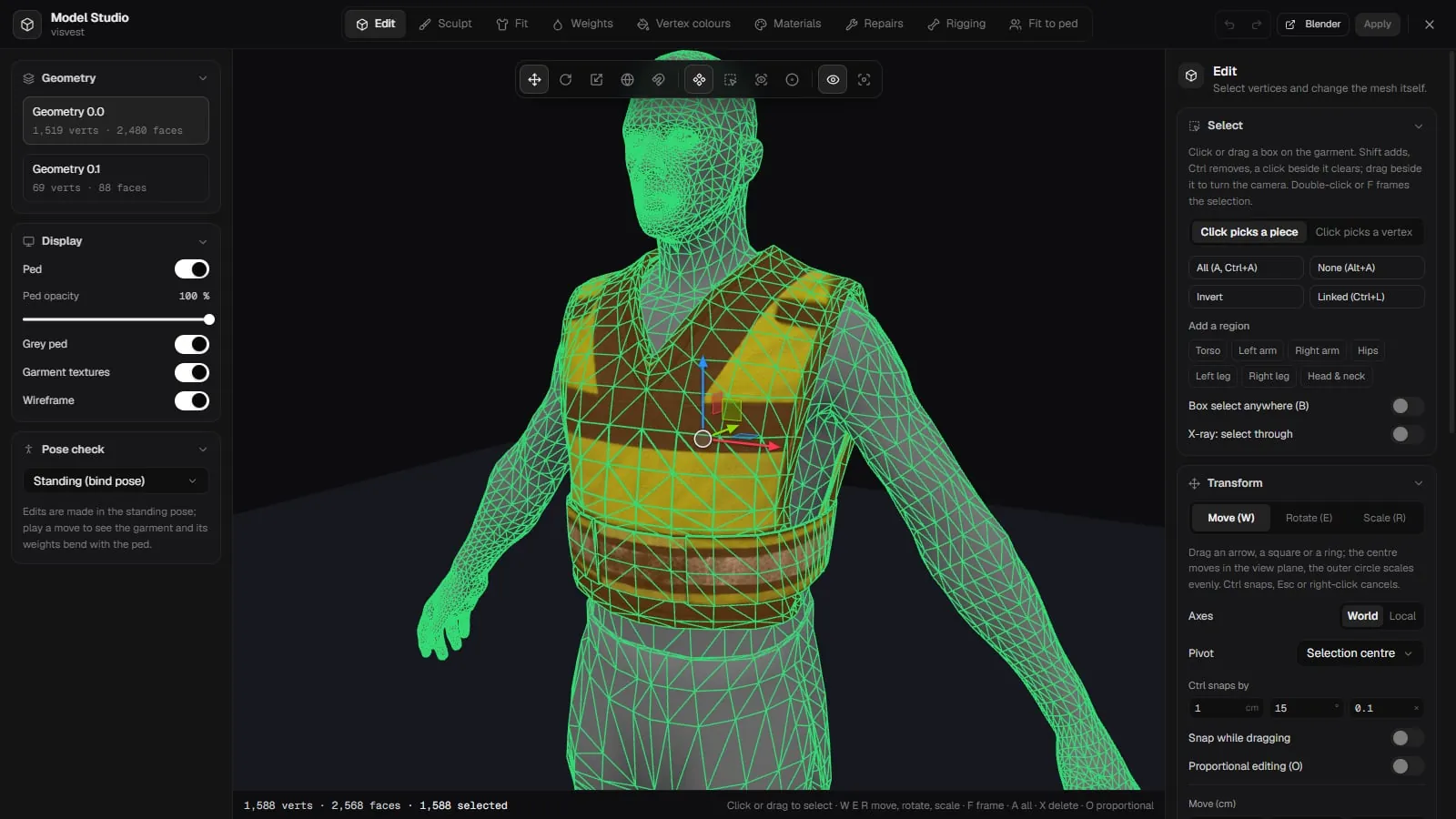Select the Geometry 0.1 item
The width and height of the screenshot is (1456, 819).
point(116,177)
